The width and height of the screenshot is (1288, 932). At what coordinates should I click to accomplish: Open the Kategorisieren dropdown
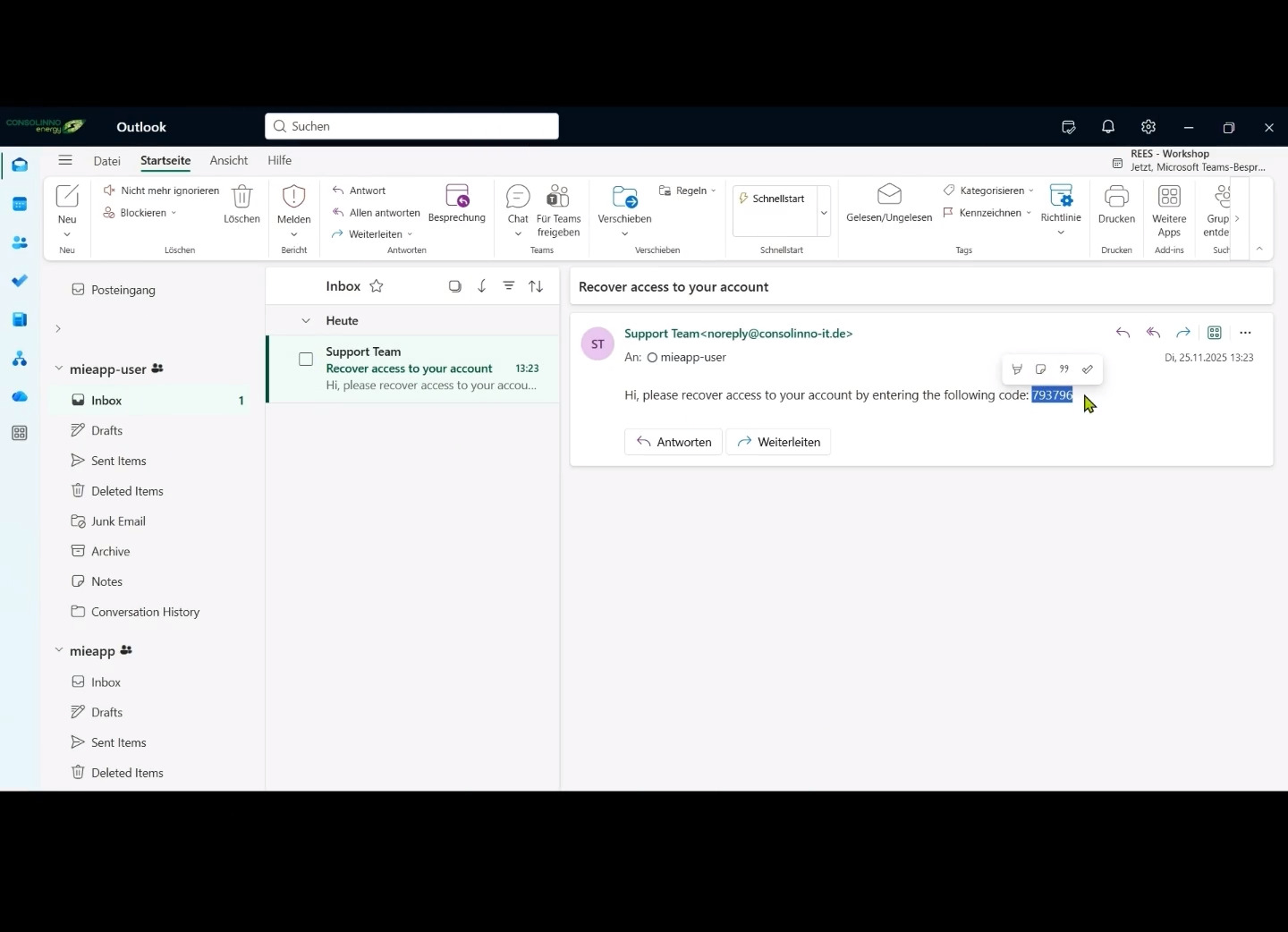pyautogui.click(x=1031, y=190)
